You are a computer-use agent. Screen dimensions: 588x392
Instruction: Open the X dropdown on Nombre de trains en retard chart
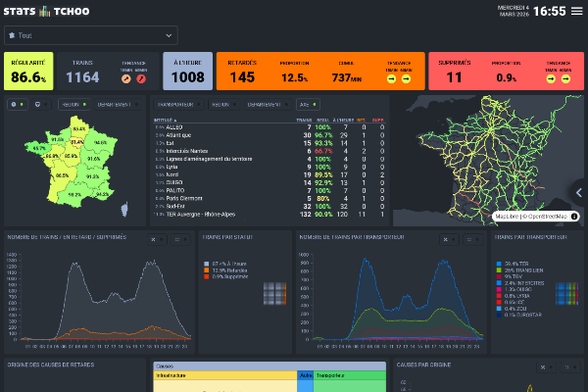[157, 239]
